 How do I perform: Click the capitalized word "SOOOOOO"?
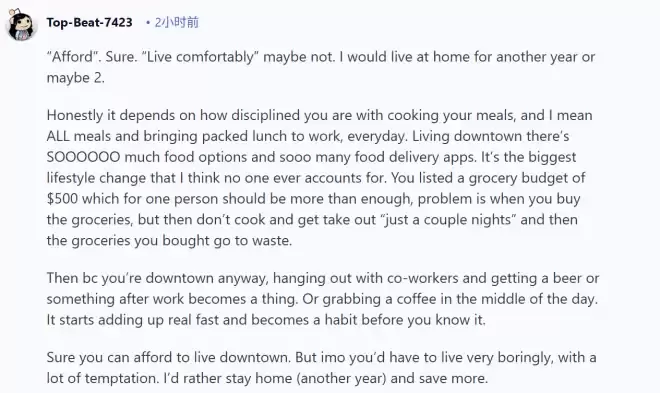click(x=83, y=157)
